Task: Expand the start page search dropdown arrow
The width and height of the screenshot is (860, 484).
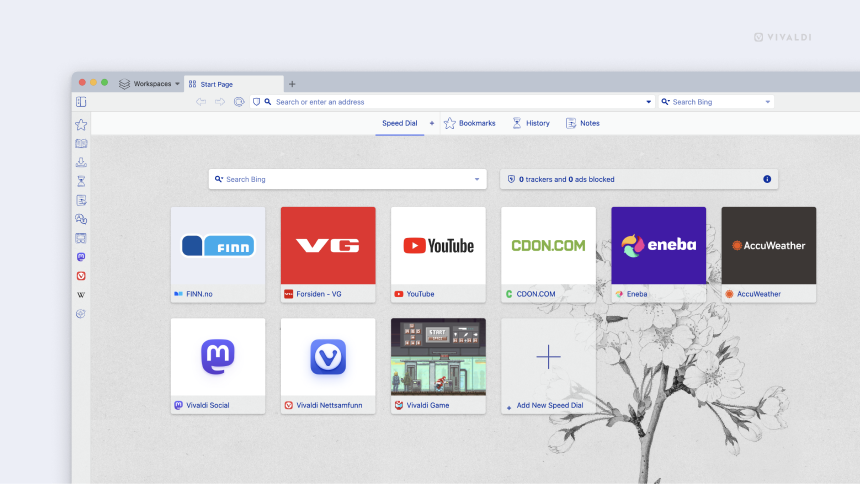Action: pyautogui.click(x=477, y=179)
